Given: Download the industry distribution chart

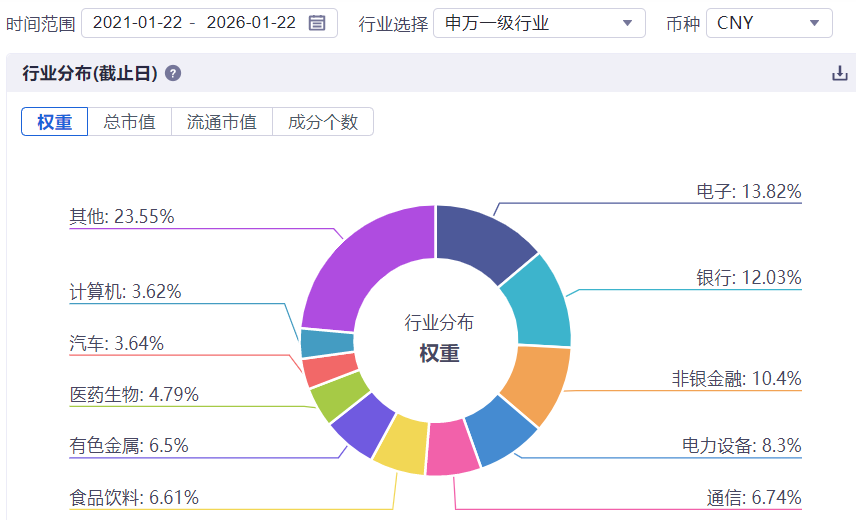Looking at the screenshot, I should [840, 73].
